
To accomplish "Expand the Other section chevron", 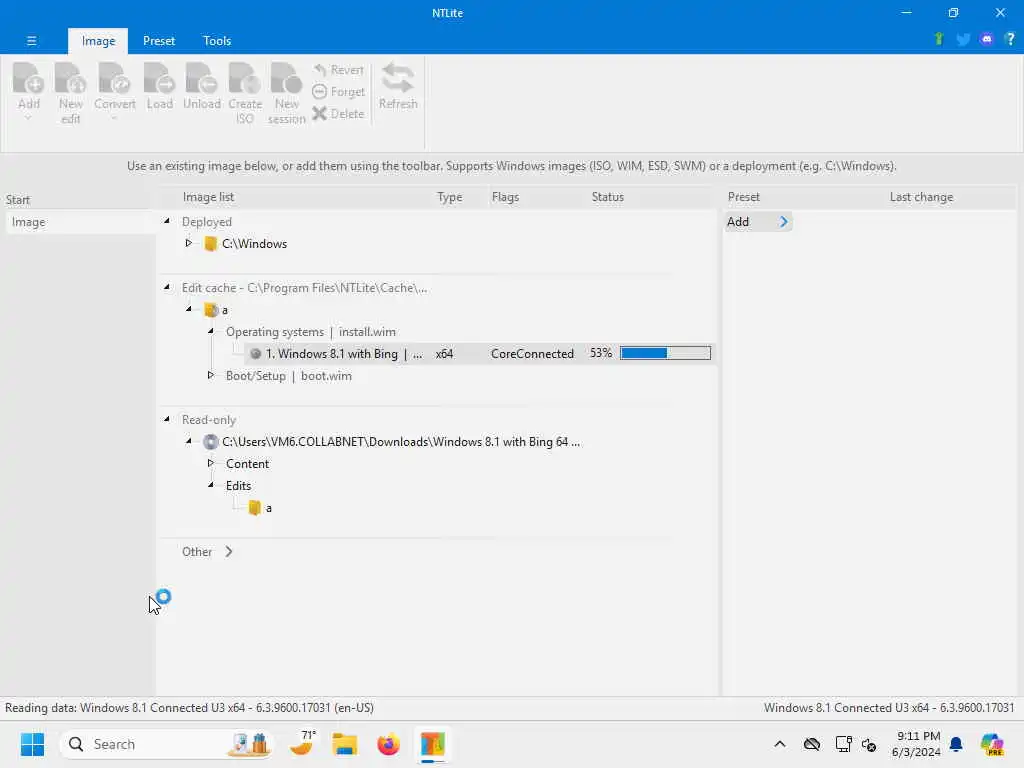I will 229,552.
